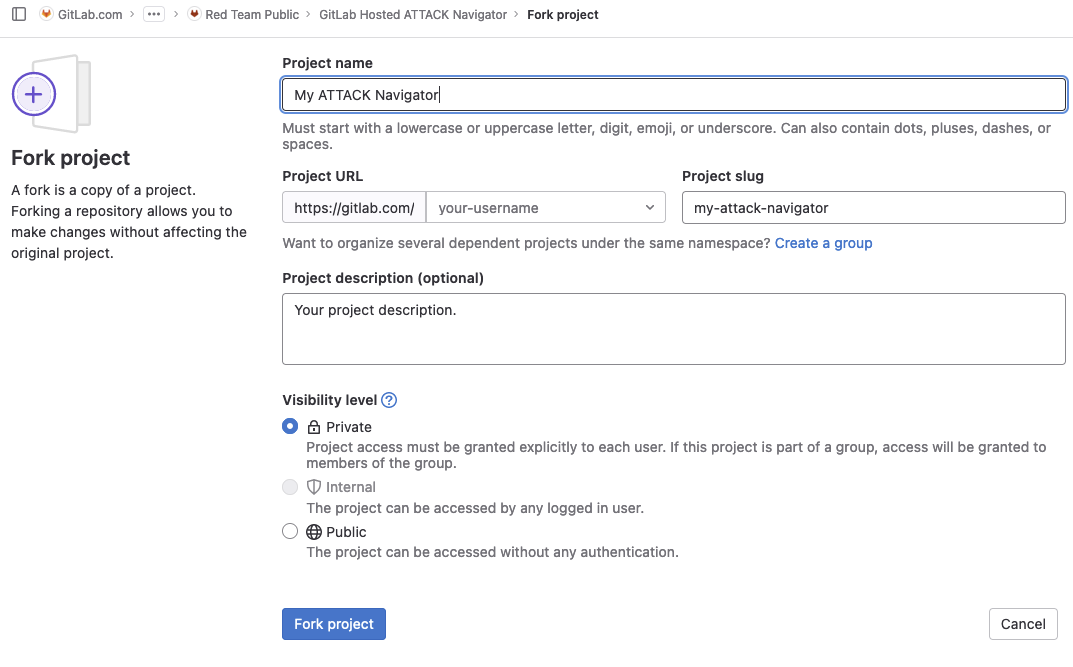The height and width of the screenshot is (667, 1073).
Task: Select the Public visibility radio button
Action: pos(290,531)
